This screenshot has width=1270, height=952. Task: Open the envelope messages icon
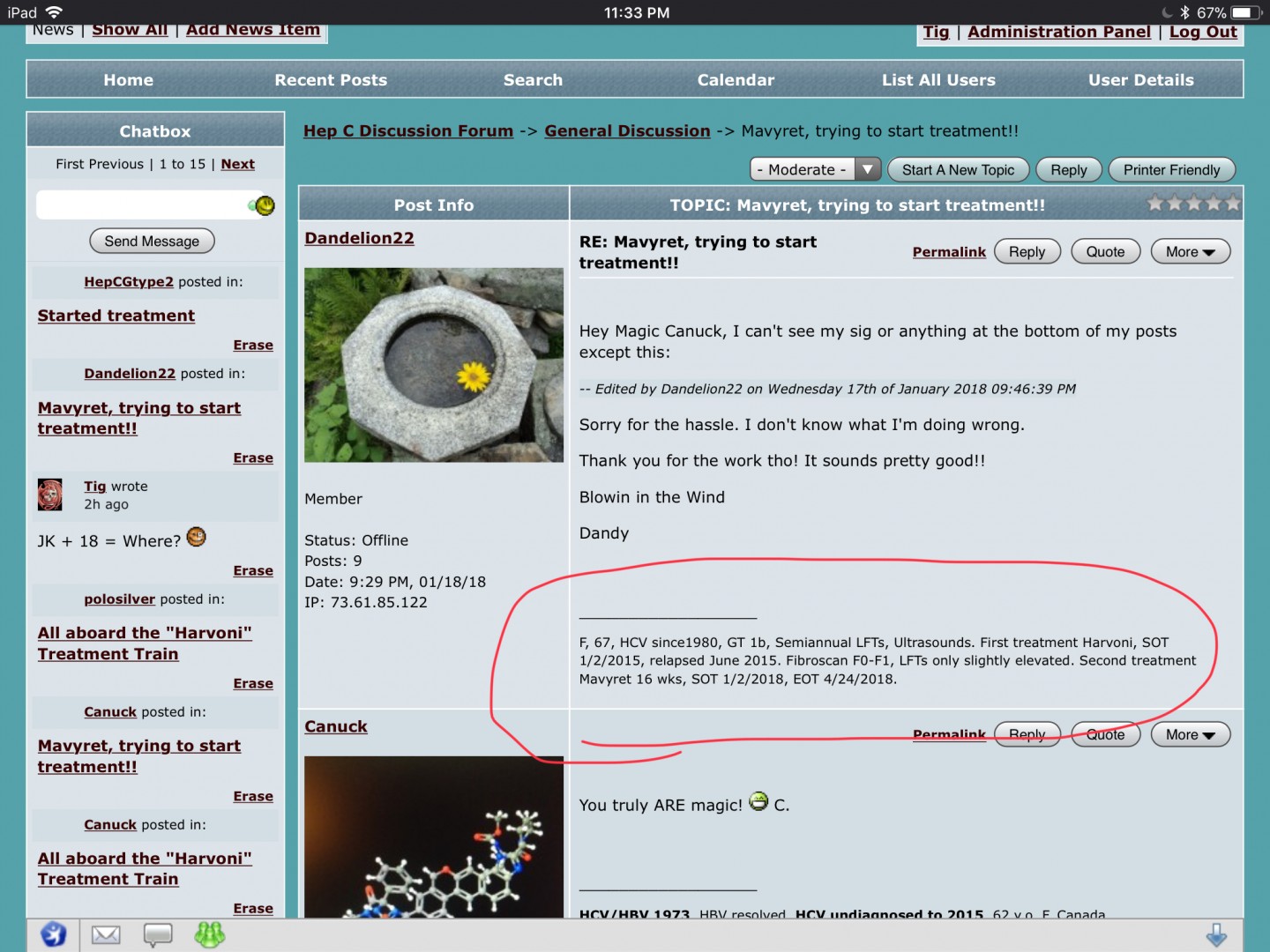click(x=106, y=934)
